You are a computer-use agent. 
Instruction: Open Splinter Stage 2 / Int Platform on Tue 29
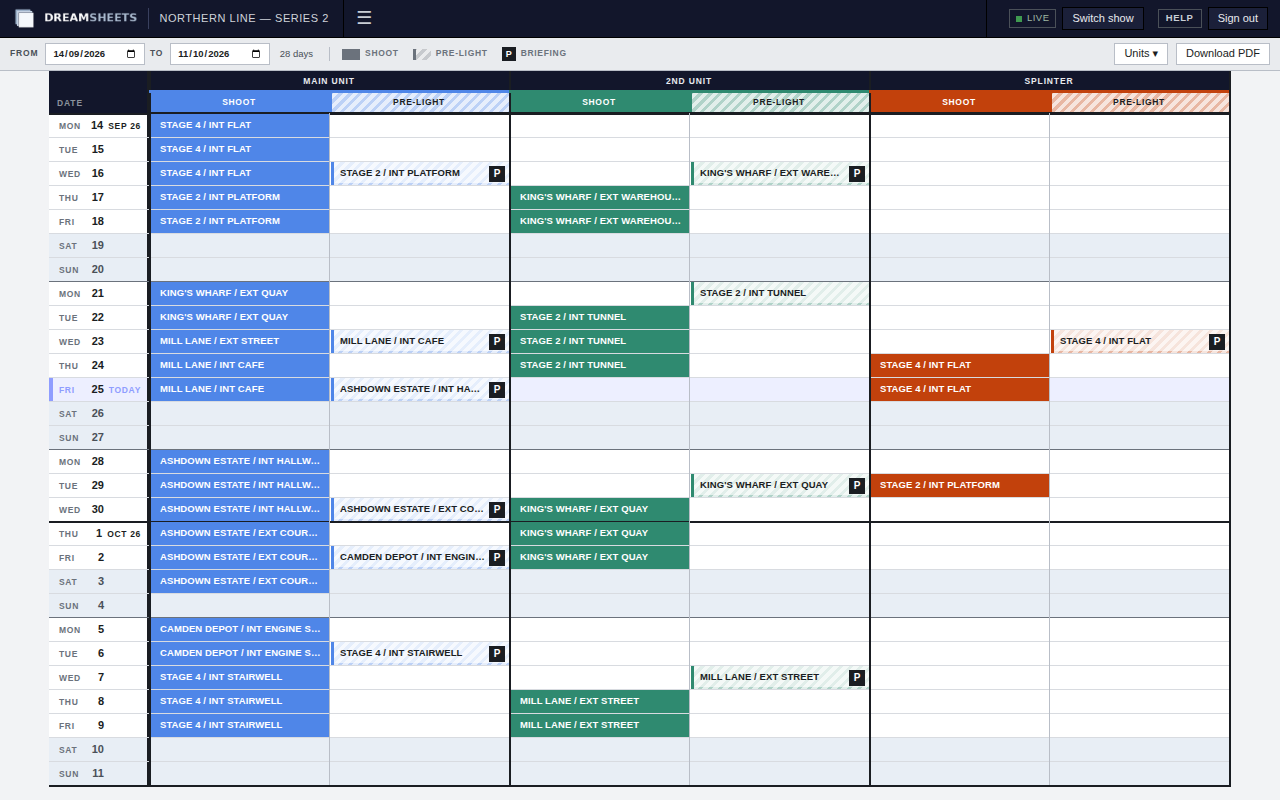(960, 486)
